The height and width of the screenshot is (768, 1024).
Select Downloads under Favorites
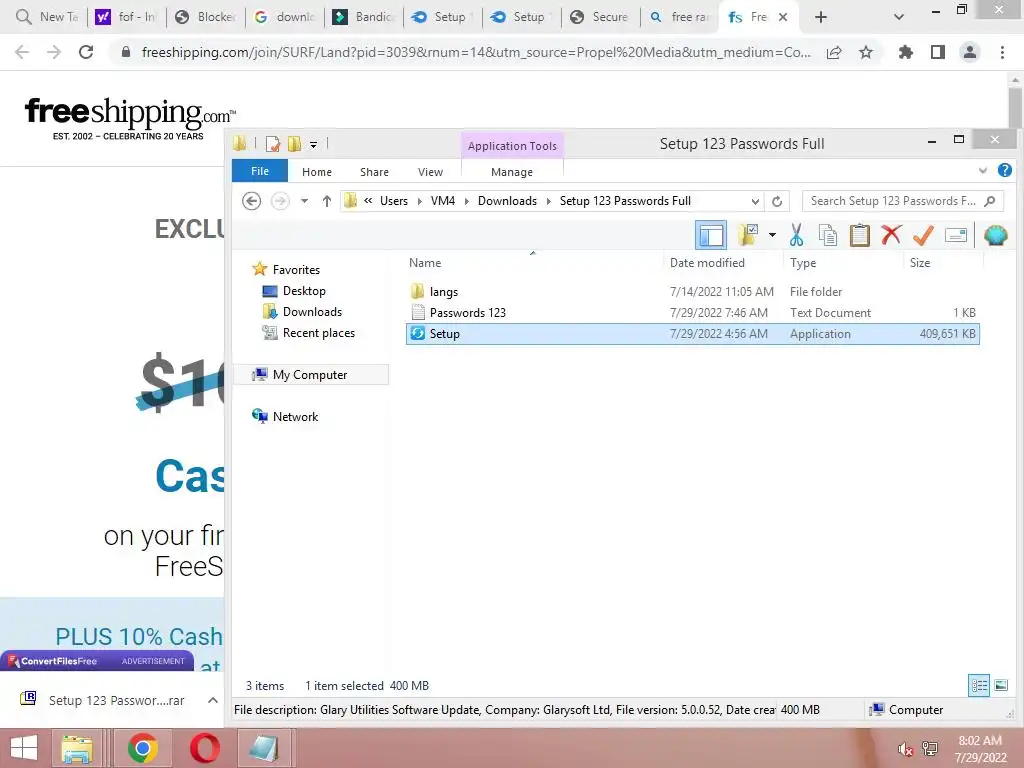[x=312, y=312]
